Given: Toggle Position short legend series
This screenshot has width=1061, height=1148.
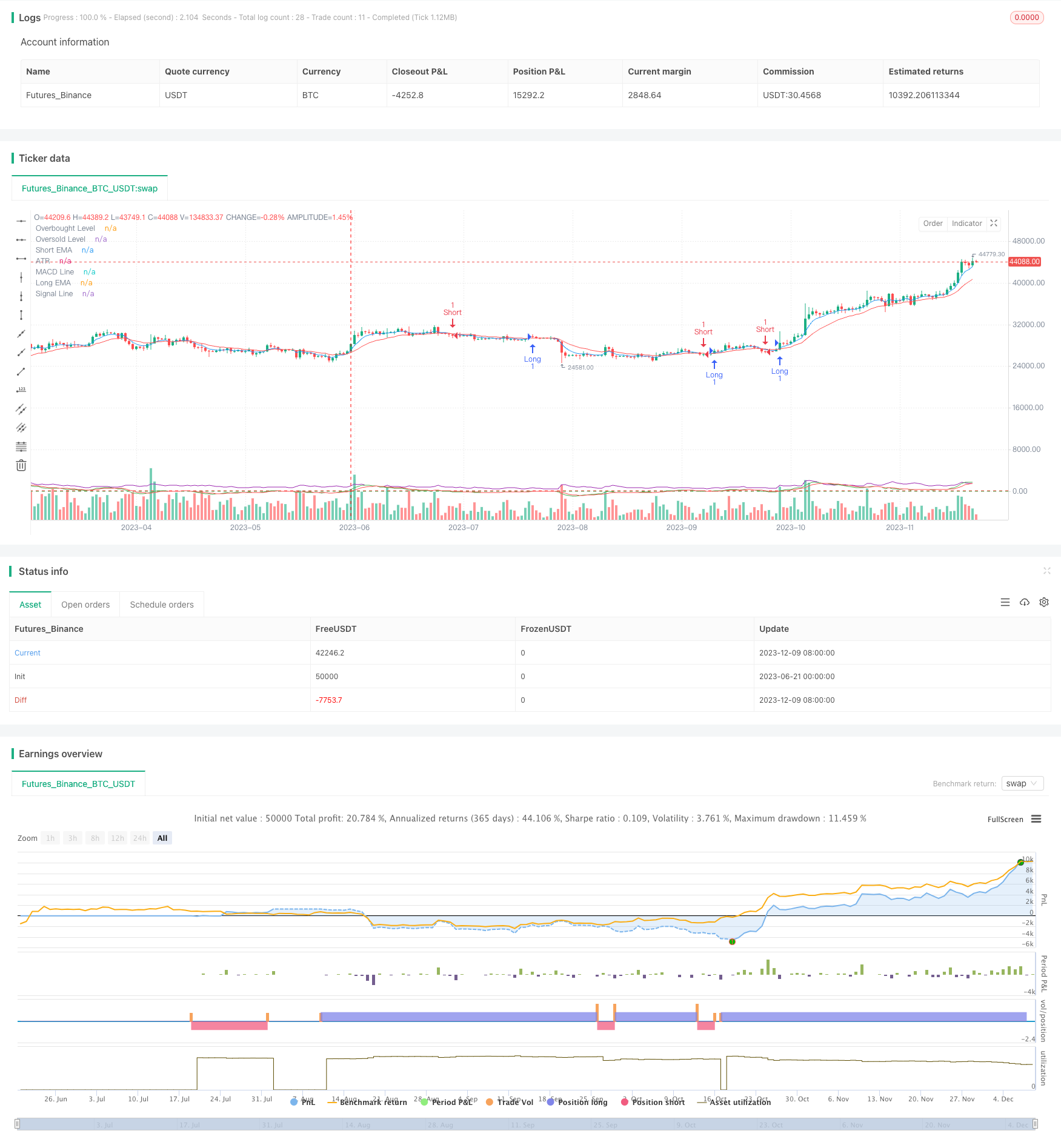Looking at the screenshot, I should pyautogui.click(x=653, y=1102).
